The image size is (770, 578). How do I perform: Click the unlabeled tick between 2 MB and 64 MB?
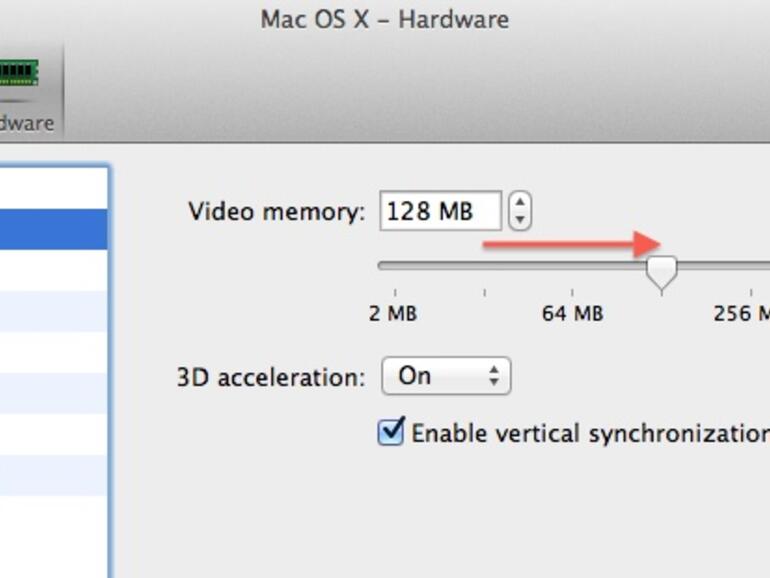[x=484, y=266]
